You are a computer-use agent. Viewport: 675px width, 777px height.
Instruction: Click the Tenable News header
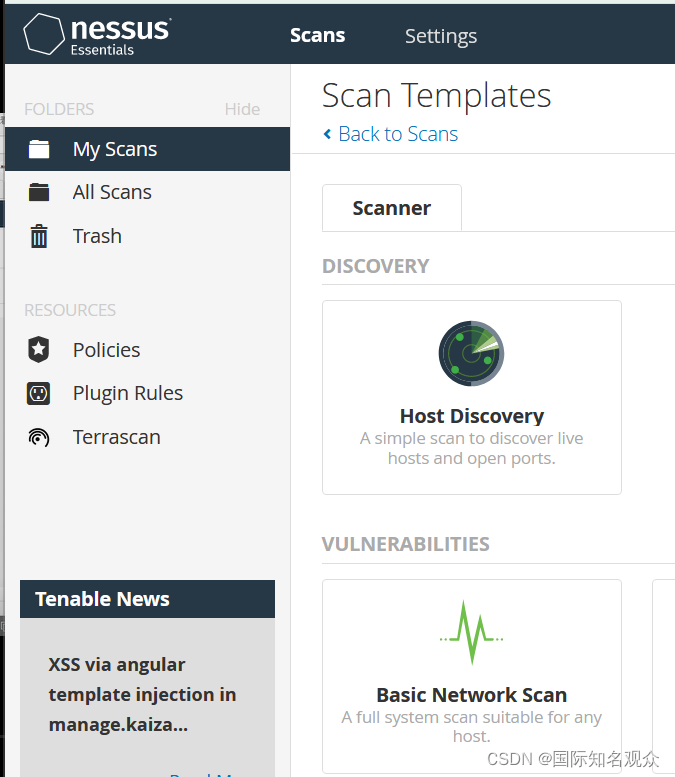147,599
